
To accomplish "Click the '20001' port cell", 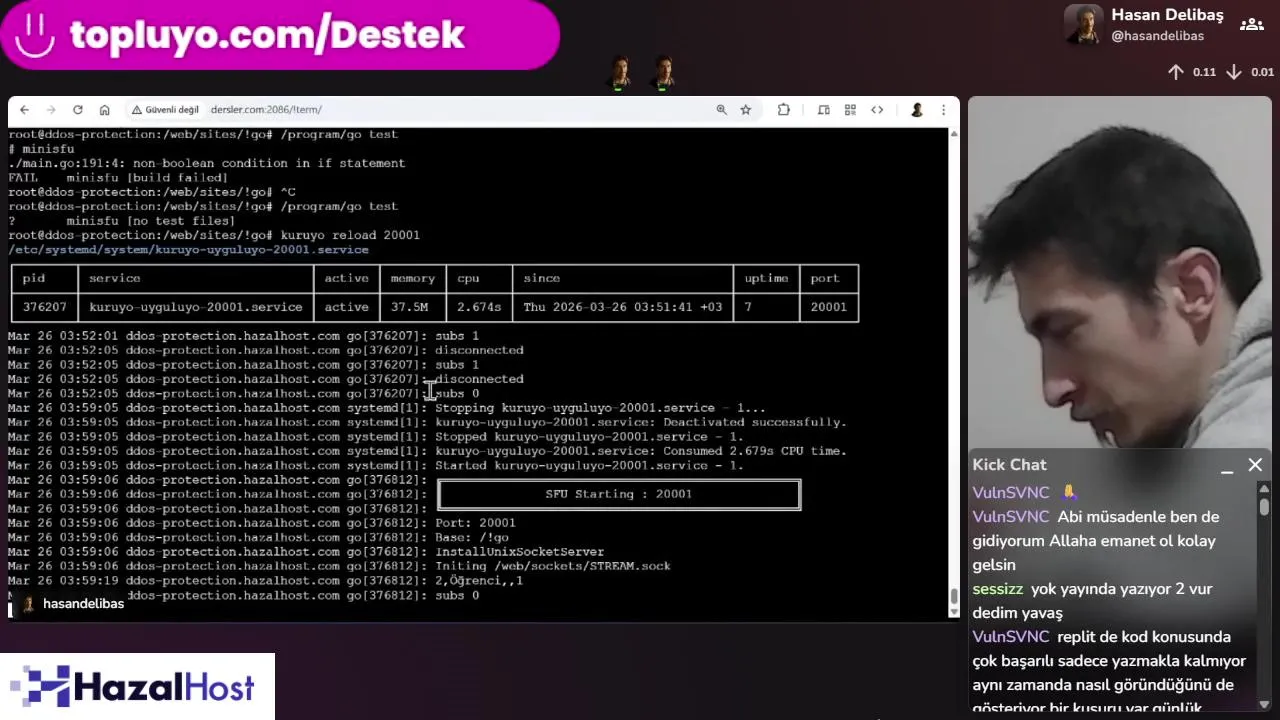I will tap(829, 307).
